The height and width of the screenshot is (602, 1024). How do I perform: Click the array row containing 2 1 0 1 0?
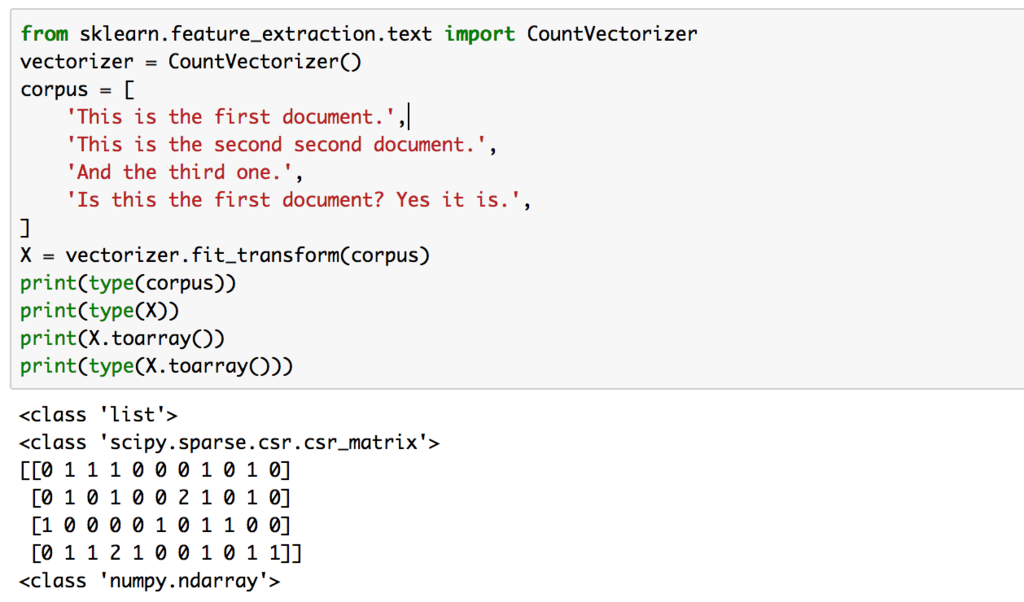click(x=161, y=498)
